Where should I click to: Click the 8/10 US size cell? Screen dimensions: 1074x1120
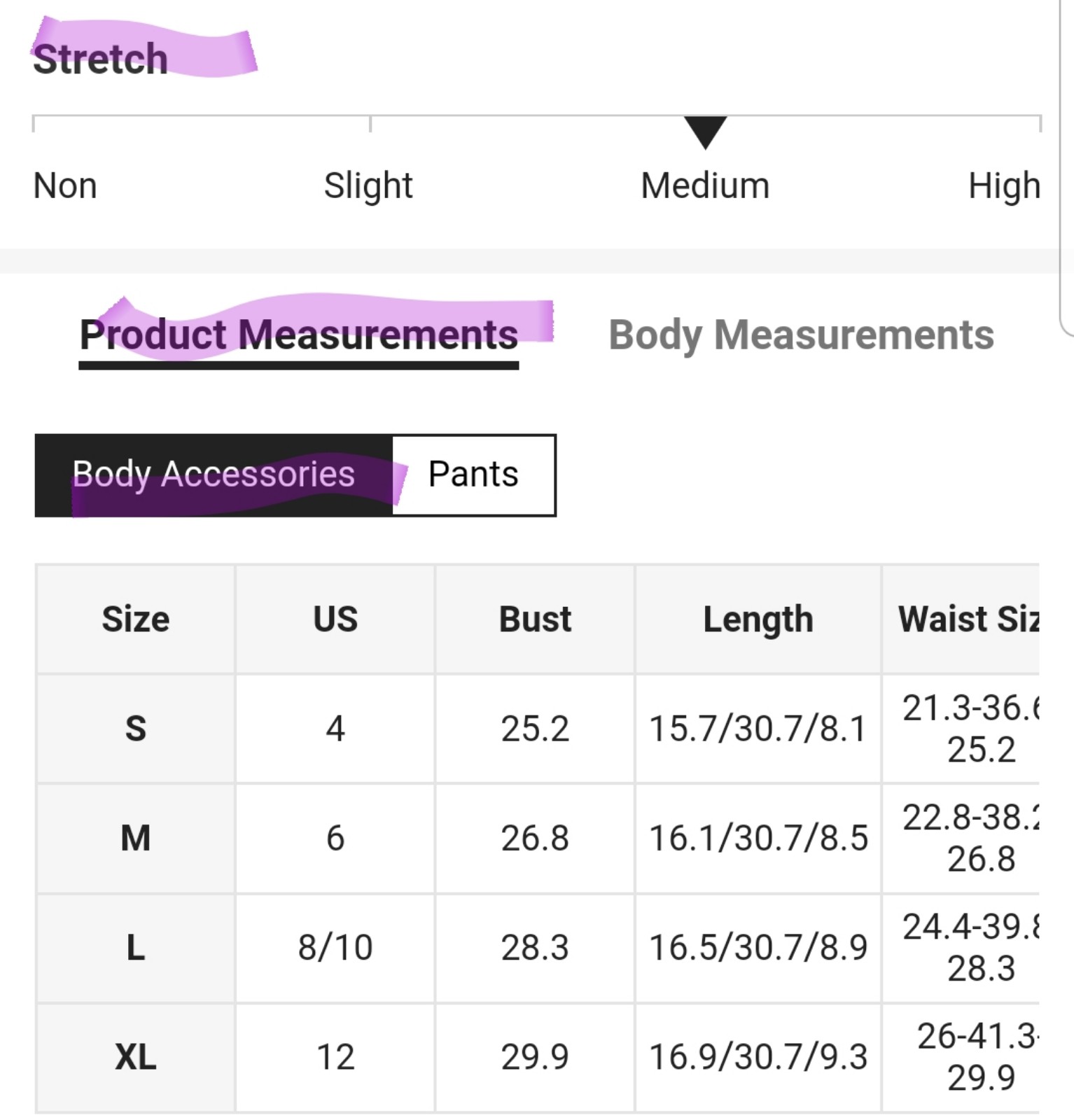point(335,948)
